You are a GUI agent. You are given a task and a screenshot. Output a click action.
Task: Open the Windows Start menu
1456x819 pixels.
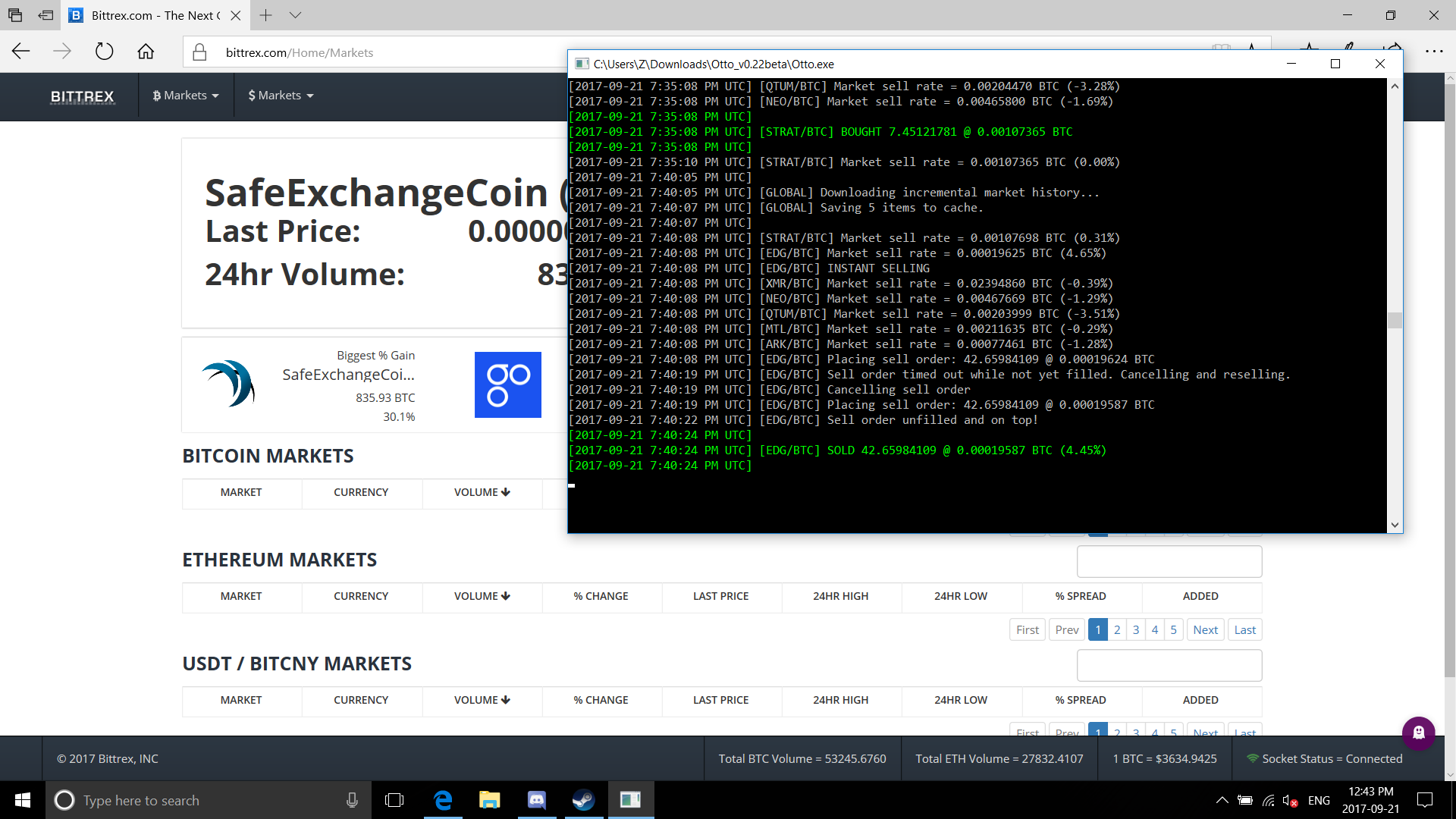[x=23, y=800]
